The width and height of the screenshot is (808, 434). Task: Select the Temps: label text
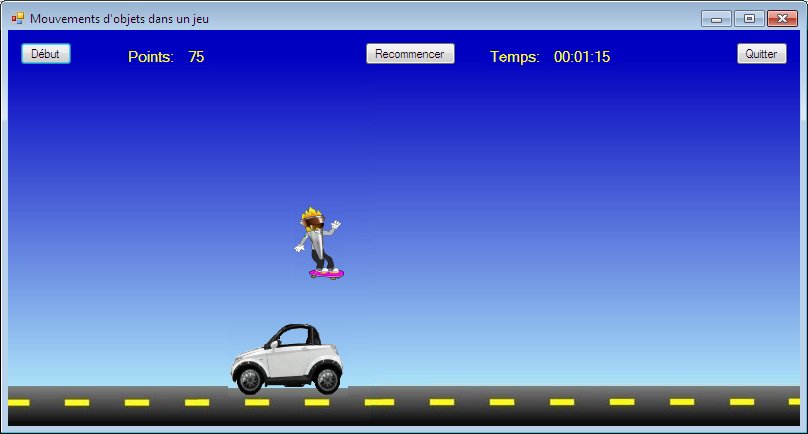click(515, 57)
